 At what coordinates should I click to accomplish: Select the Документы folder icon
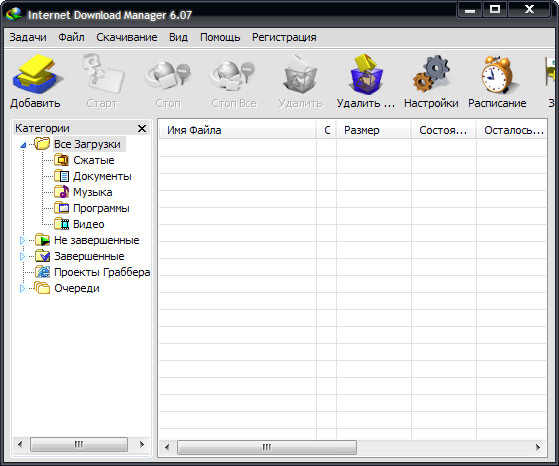click(x=61, y=176)
